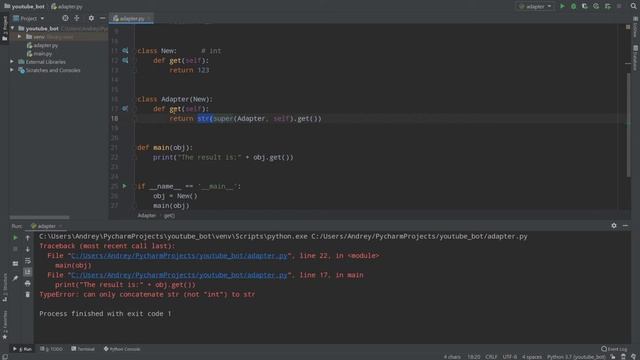
Task: Click the TypeError message line in console
Action: (147, 294)
